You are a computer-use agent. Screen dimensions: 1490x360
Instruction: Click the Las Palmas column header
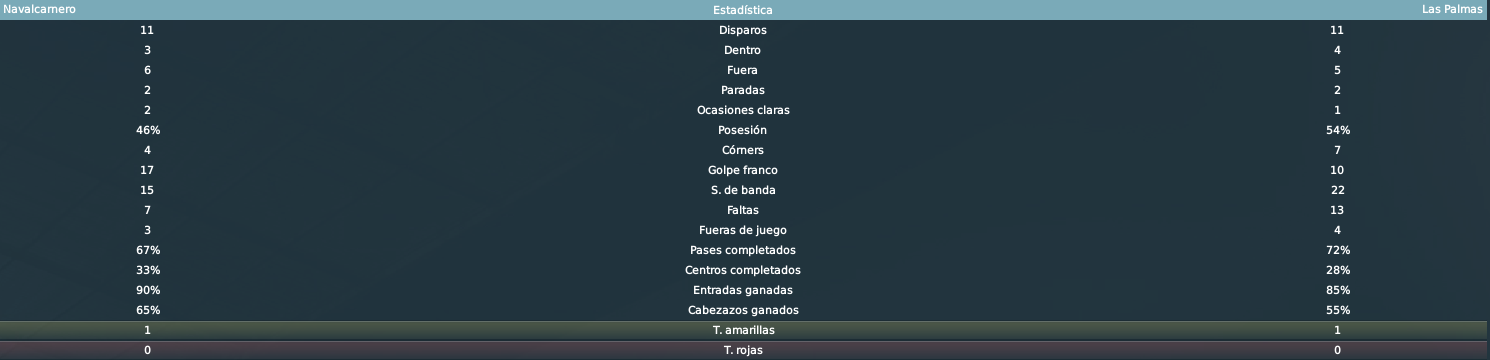pos(1454,9)
